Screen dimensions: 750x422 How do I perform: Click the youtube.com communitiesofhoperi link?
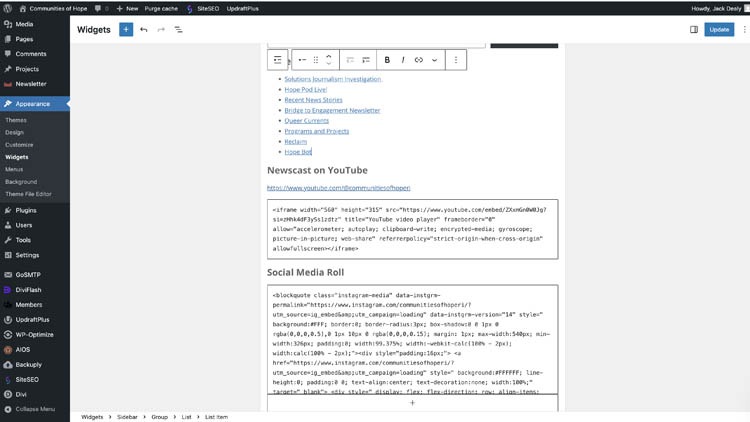(x=339, y=188)
